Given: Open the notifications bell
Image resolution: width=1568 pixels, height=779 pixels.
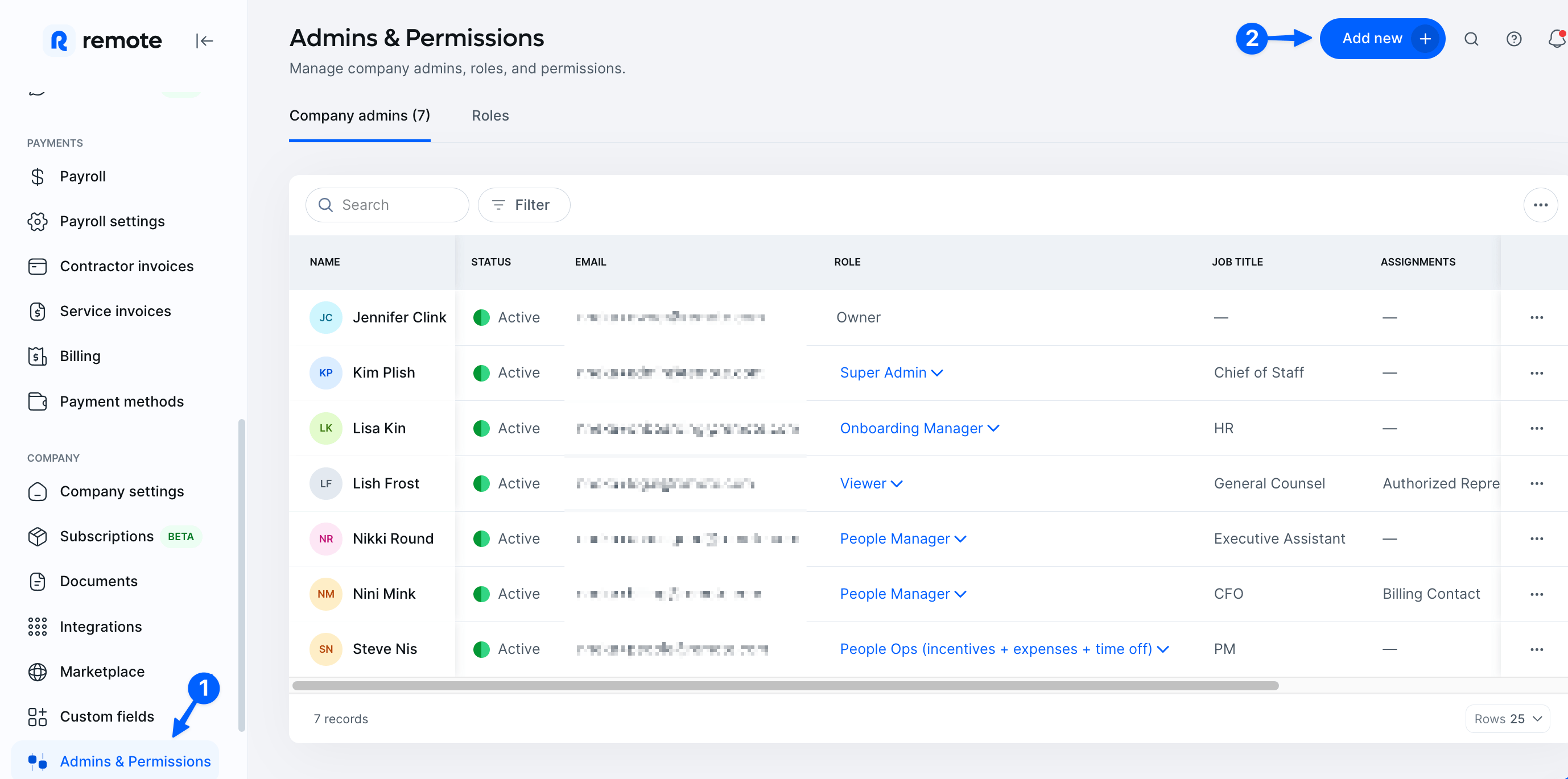Looking at the screenshot, I should (1556, 39).
